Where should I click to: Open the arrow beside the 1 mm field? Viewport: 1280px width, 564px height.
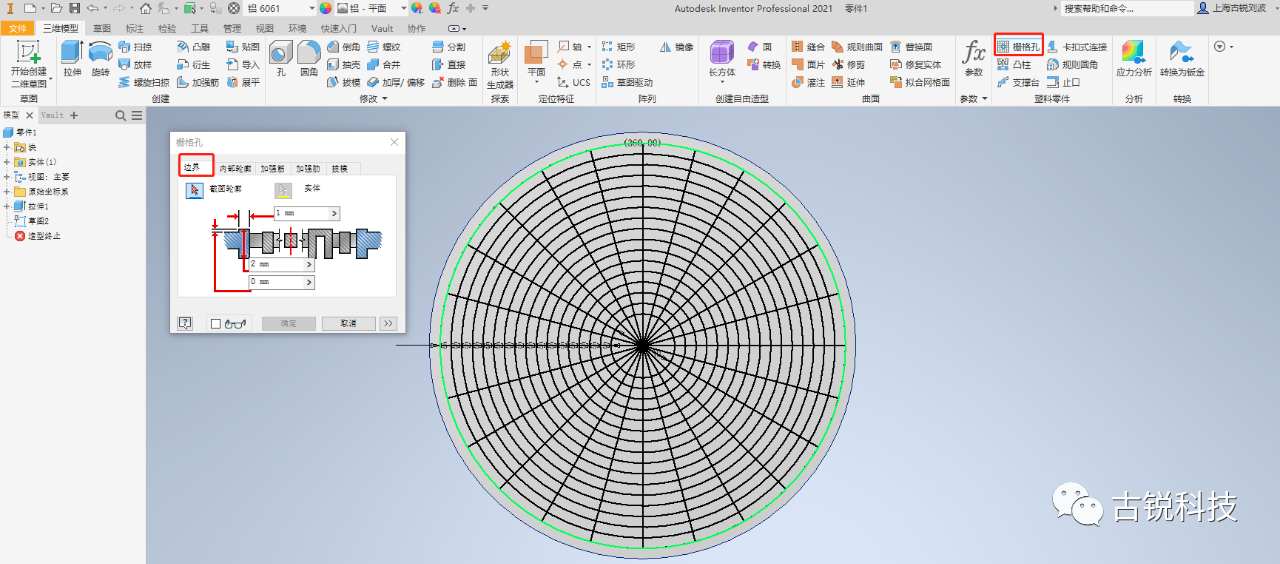tap(335, 213)
